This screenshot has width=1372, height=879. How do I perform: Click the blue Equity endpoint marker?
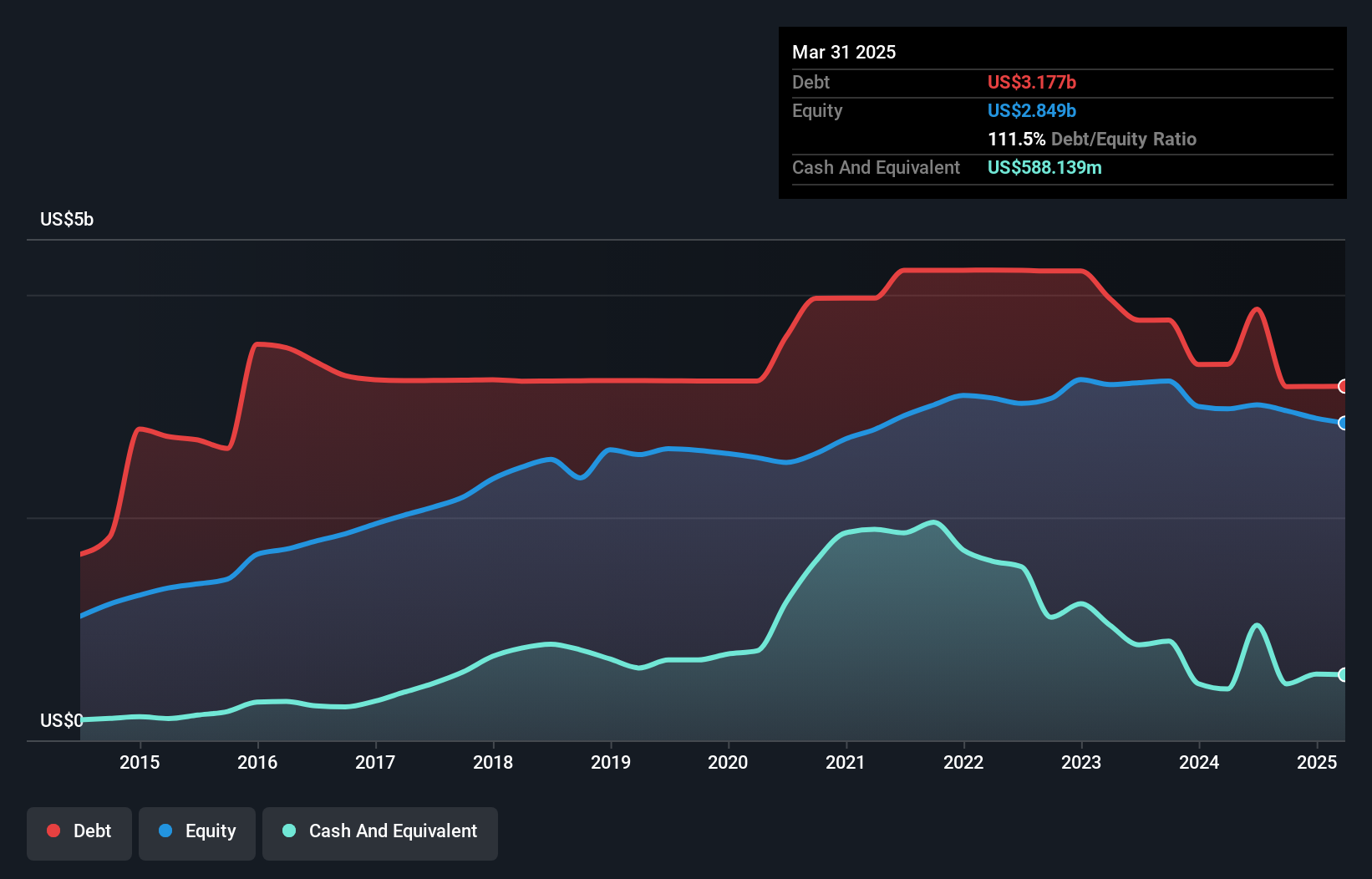pos(1343,423)
